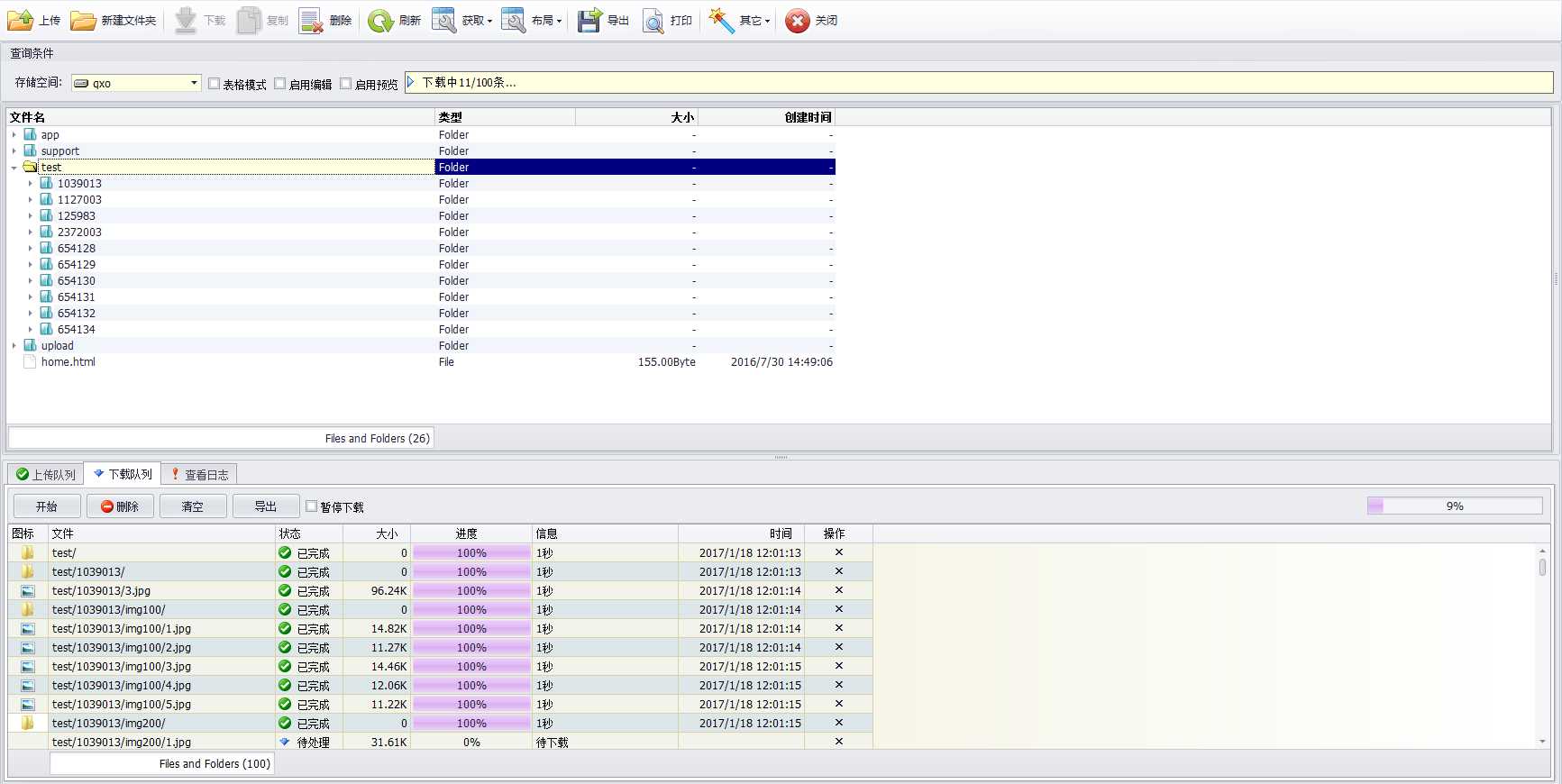Screen dimensions: 1562x784
Task: Click the open folder icon for test
Action: tap(30, 168)
